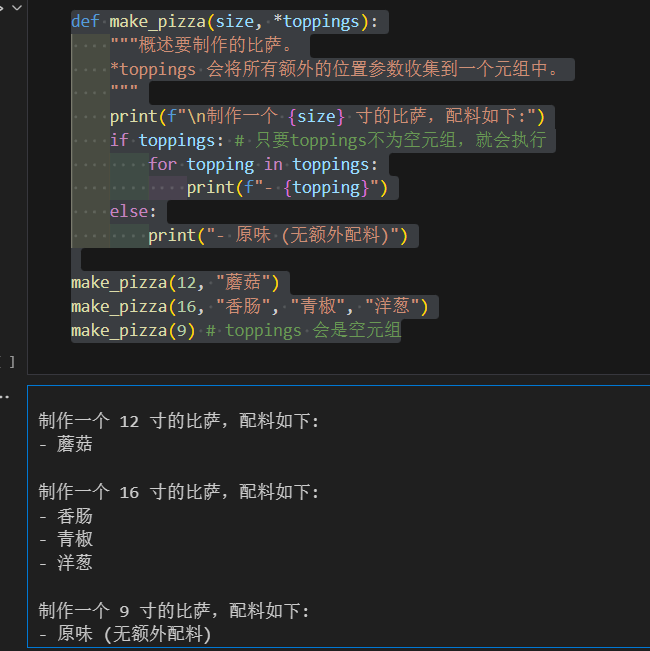The image size is (650, 651).
Task: Click output line '- 洋葱'
Action: (66, 563)
